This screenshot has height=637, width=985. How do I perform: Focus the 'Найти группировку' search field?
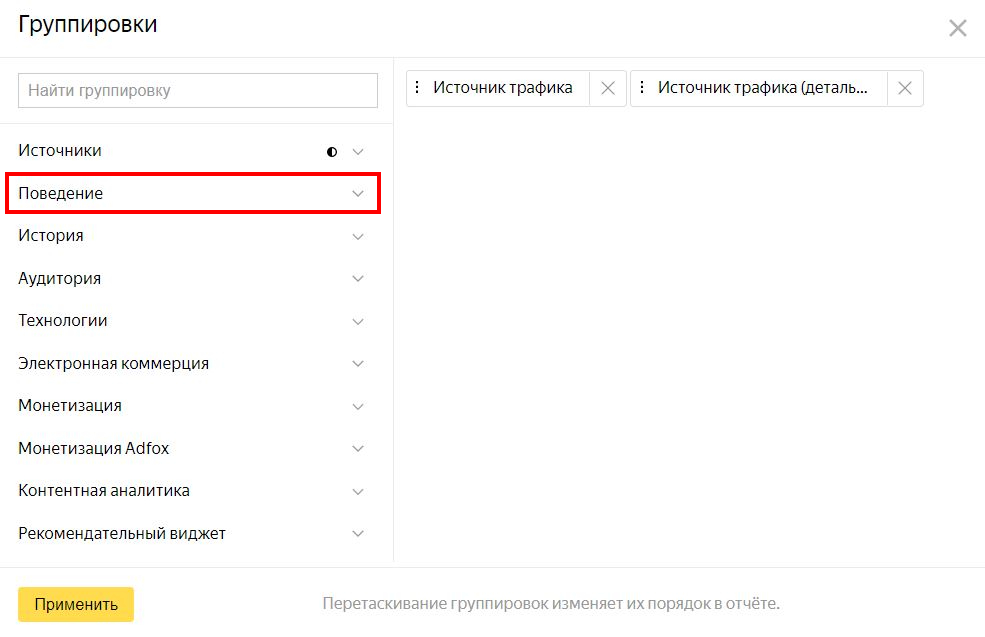click(198, 90)
